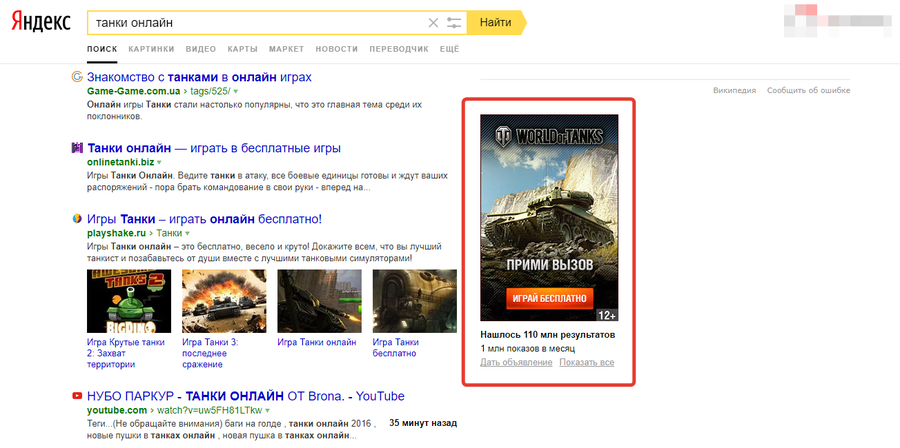Open advanced search settings sliders icon
Image resolution: width=900 pixels, height=448 pixels.
coord(454,23)
